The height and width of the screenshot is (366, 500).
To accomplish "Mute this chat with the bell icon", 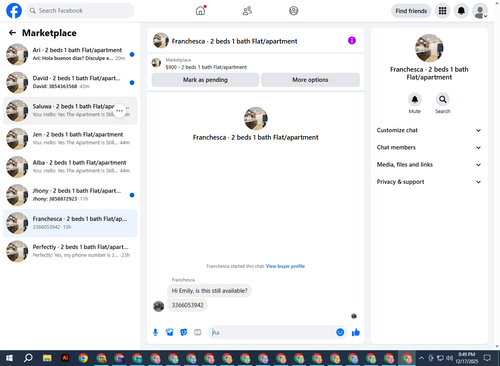I will pyautogui.click(x=414, y=99).
